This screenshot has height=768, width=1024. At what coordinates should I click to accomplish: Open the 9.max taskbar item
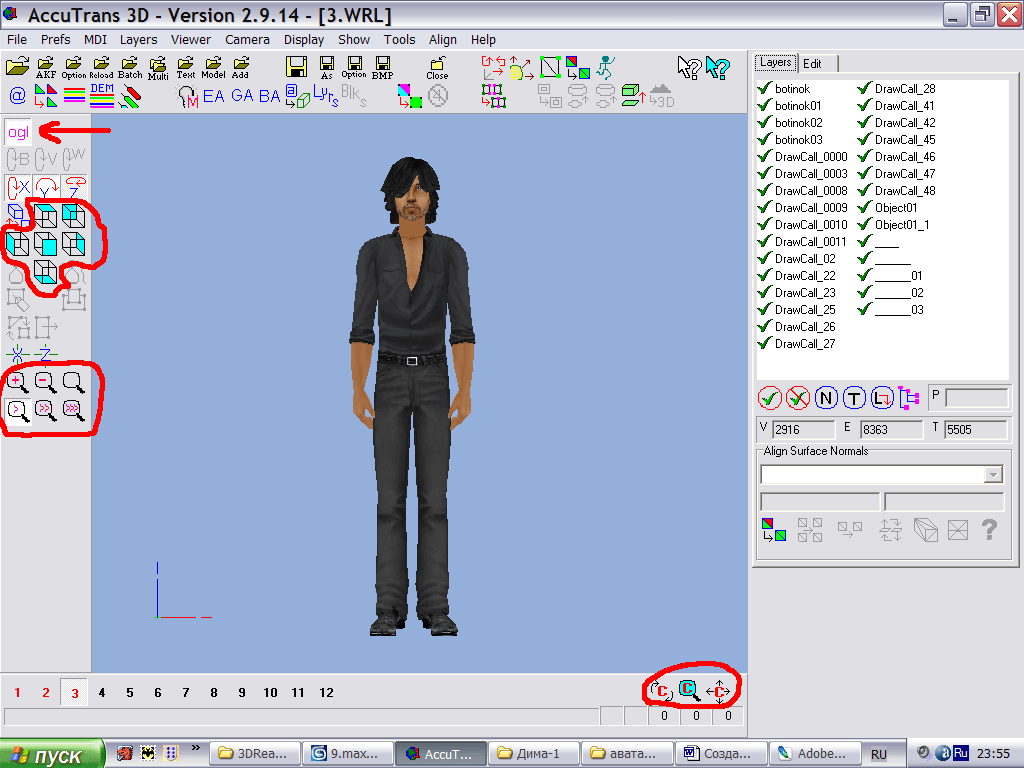[349, 754]
